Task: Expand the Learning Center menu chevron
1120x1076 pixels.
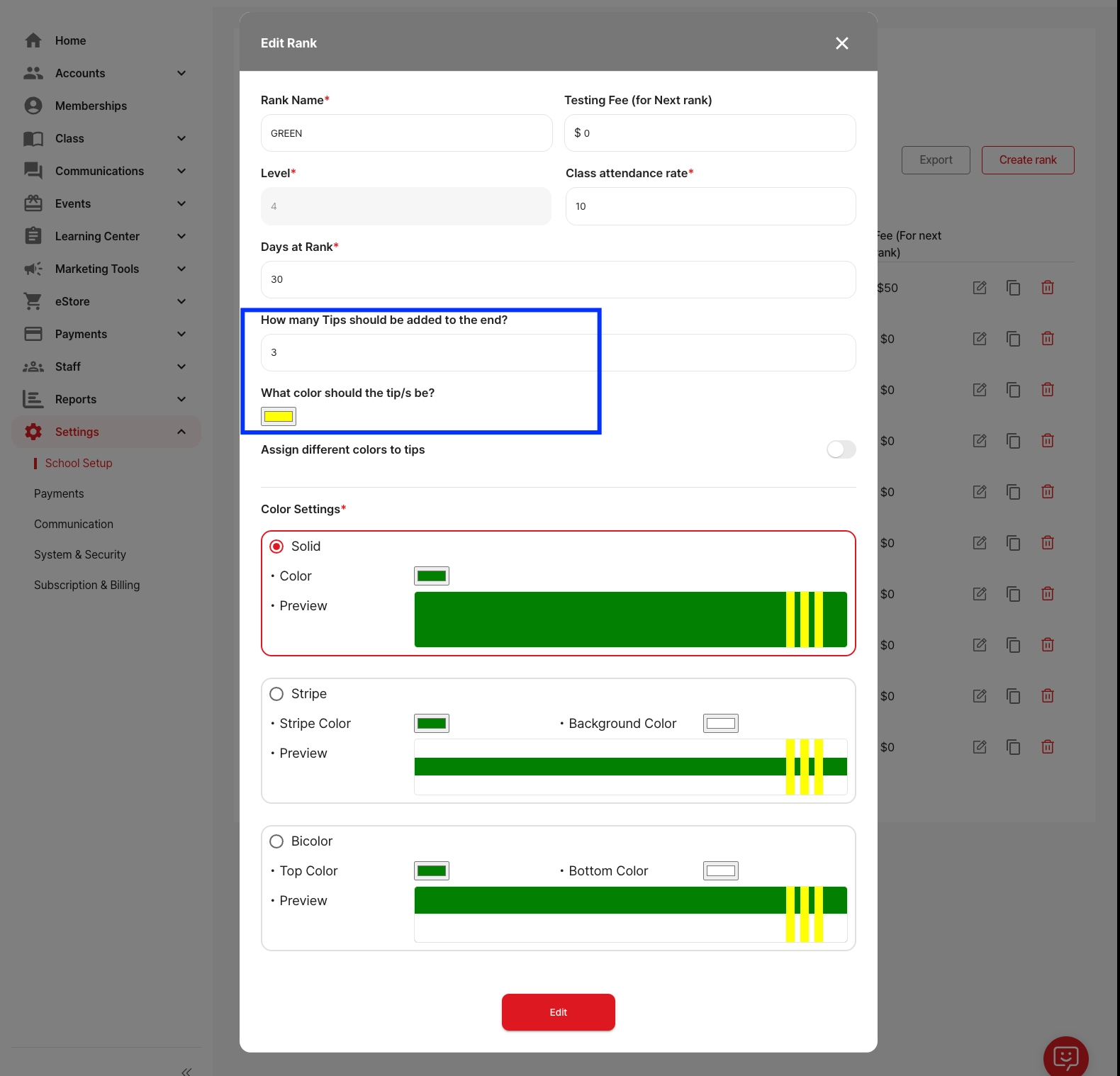Action: click(181, 236)
